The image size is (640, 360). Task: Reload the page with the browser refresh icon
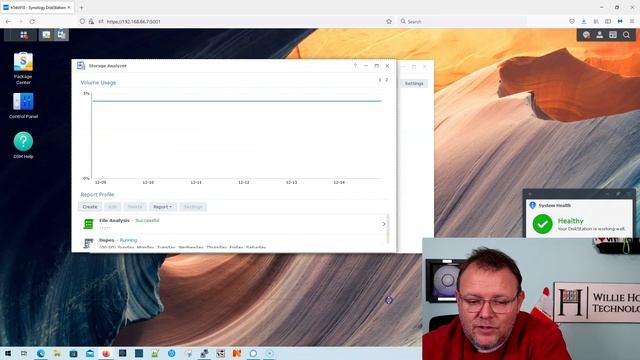(32, 21)
